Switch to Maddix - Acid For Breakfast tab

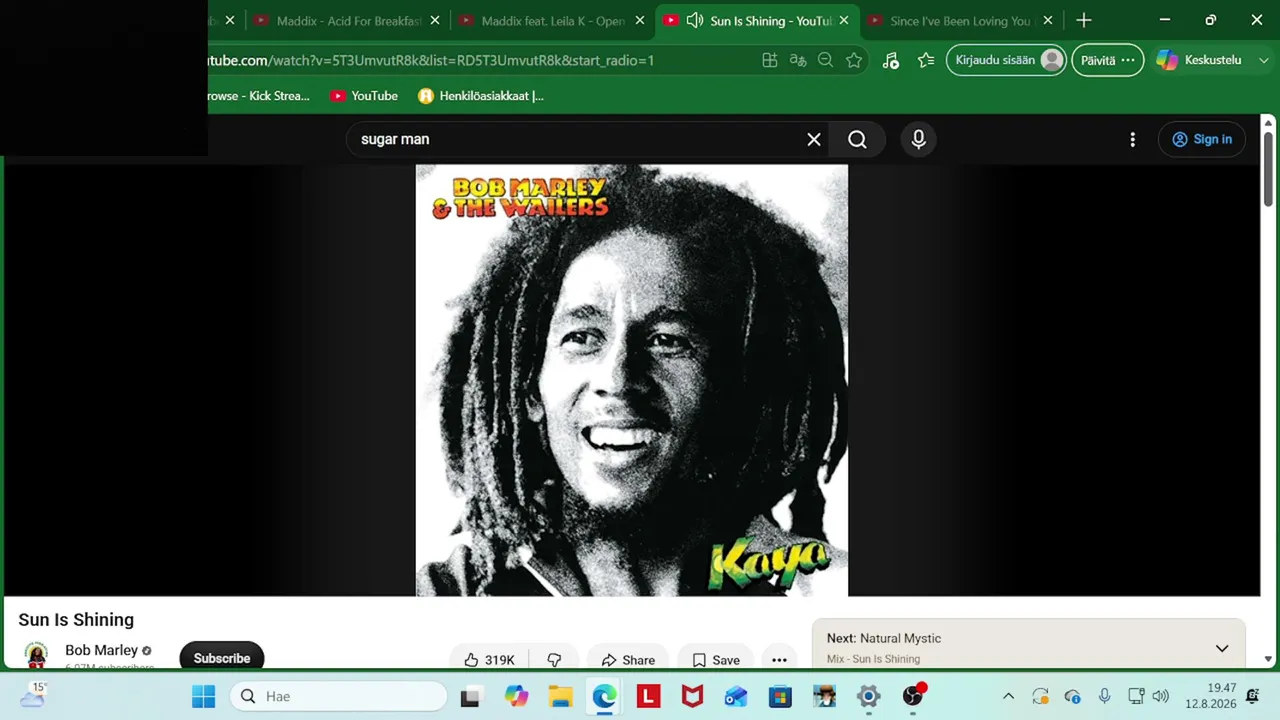pos(349,21)
